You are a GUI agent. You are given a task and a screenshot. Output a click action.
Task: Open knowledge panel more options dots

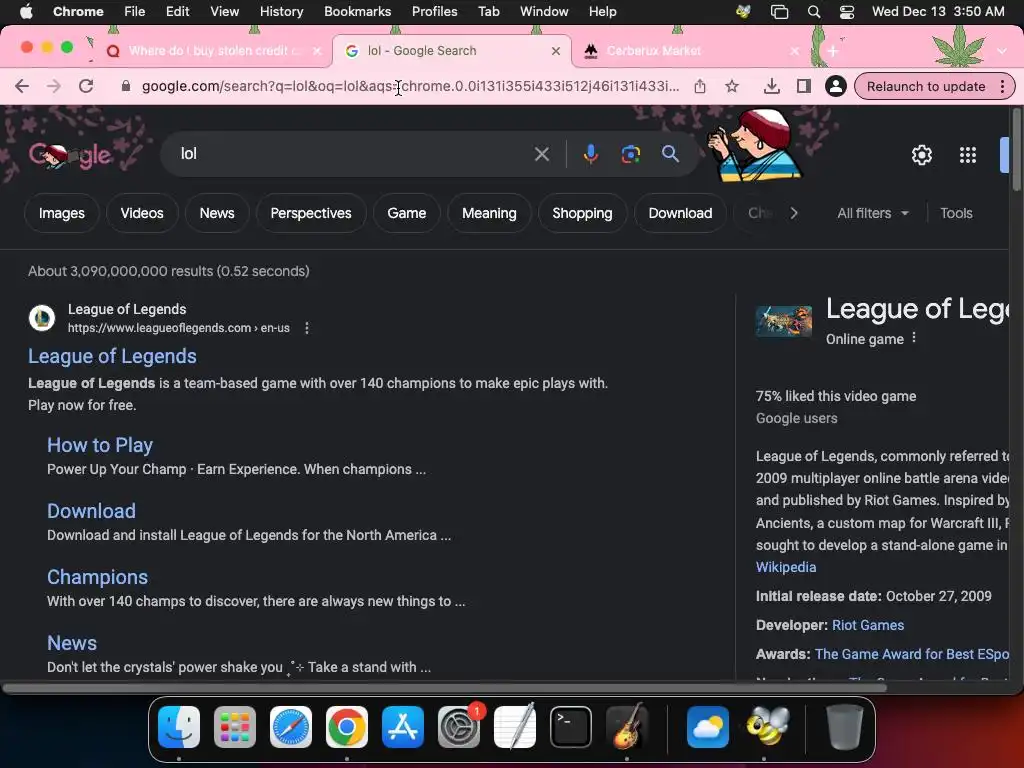pyautogui.click(x=914, y=338)
